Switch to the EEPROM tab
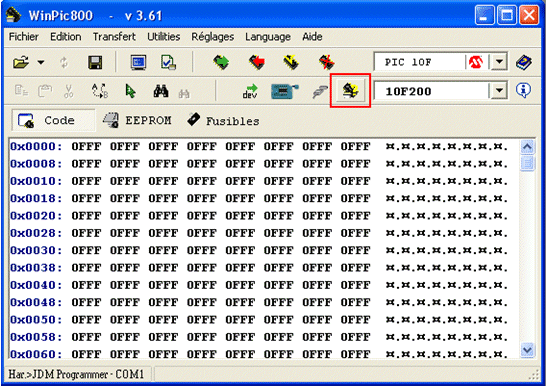 tap(137, 120)
